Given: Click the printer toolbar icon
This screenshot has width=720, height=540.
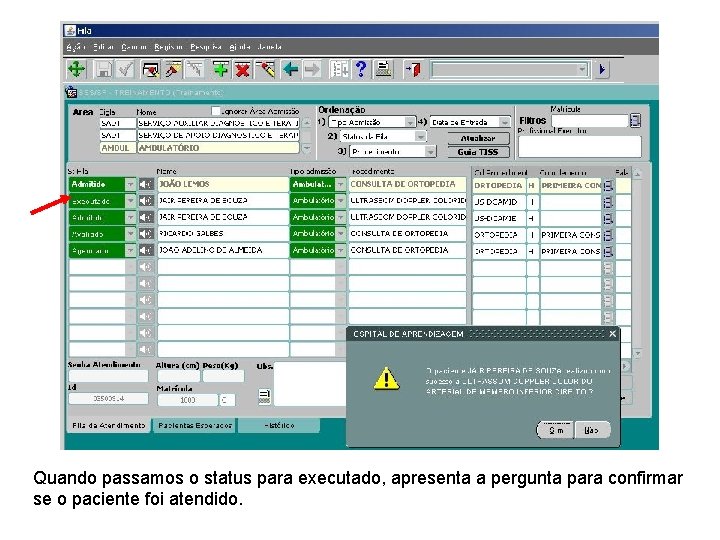Looking at the screenshot, I should pyautogui.click(x=383, y=70).
